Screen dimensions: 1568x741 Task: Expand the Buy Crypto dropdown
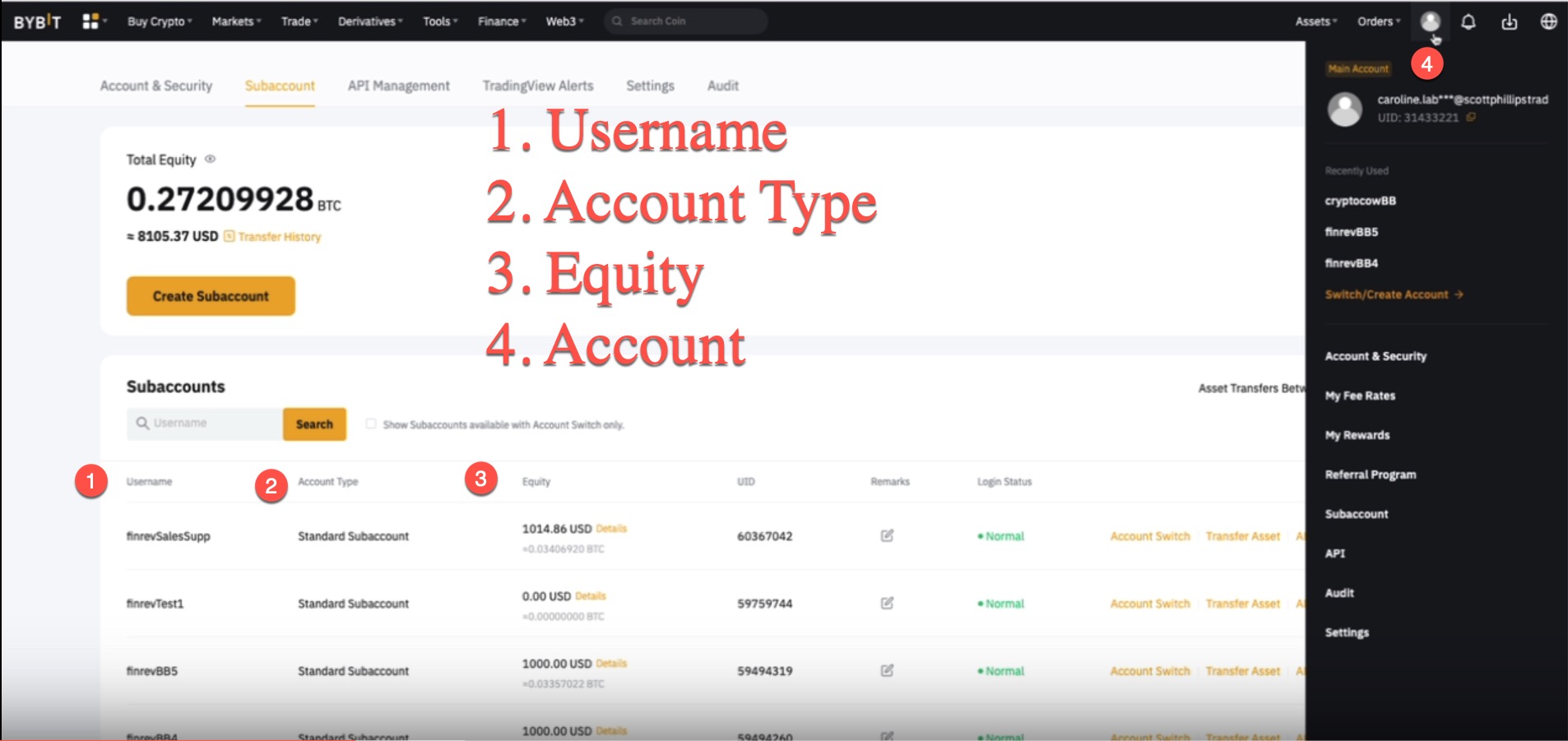point(160,21)
